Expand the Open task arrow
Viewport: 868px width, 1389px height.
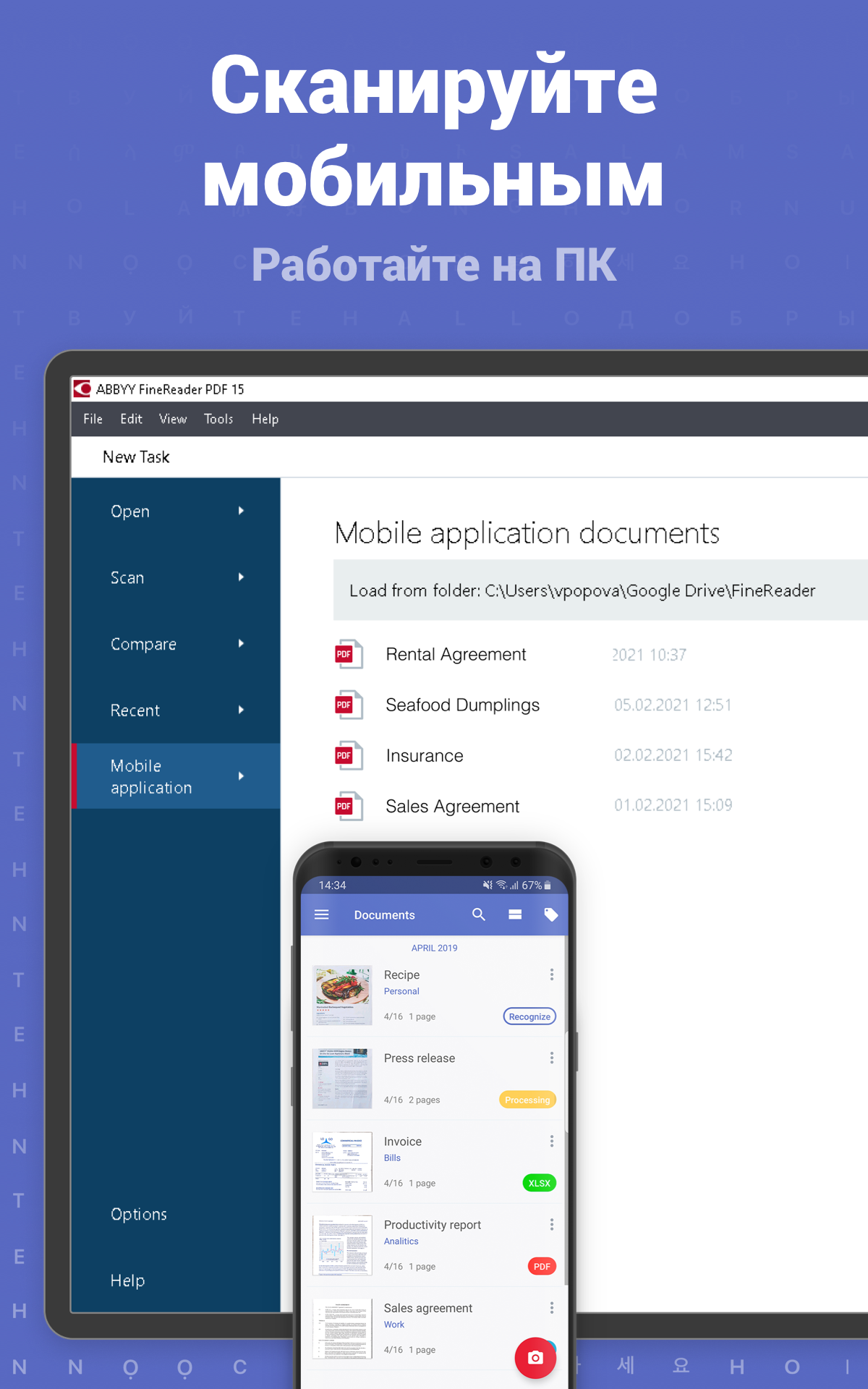tap(241, 511)
